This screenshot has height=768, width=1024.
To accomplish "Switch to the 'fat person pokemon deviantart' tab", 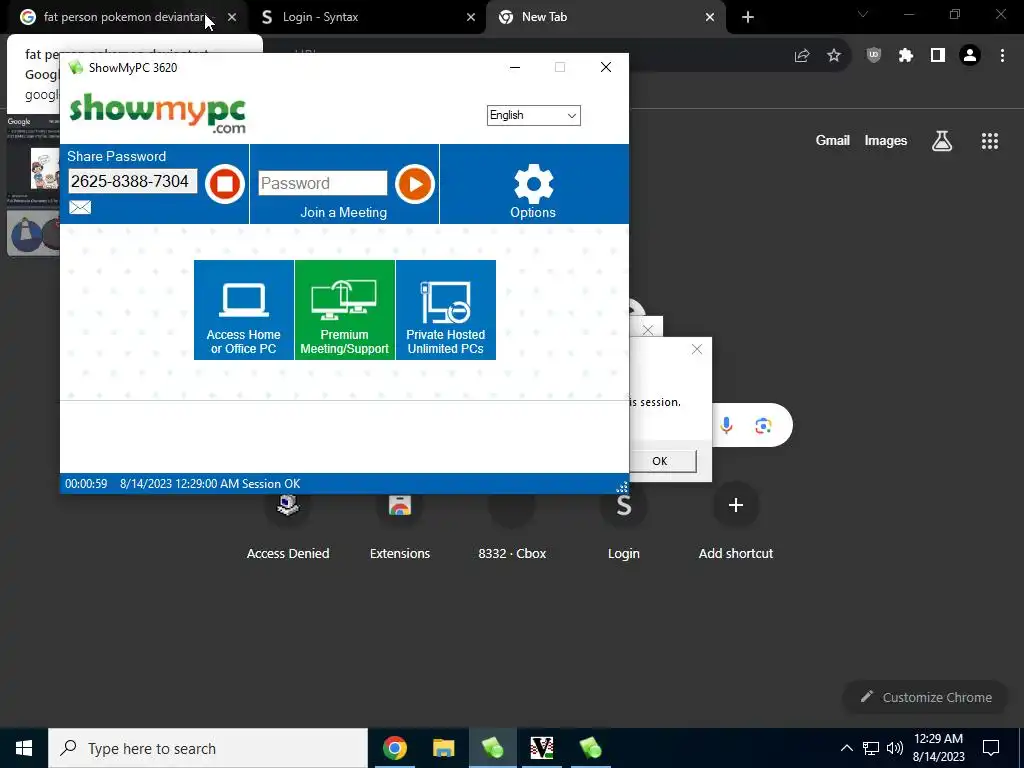I will point(124,17).
